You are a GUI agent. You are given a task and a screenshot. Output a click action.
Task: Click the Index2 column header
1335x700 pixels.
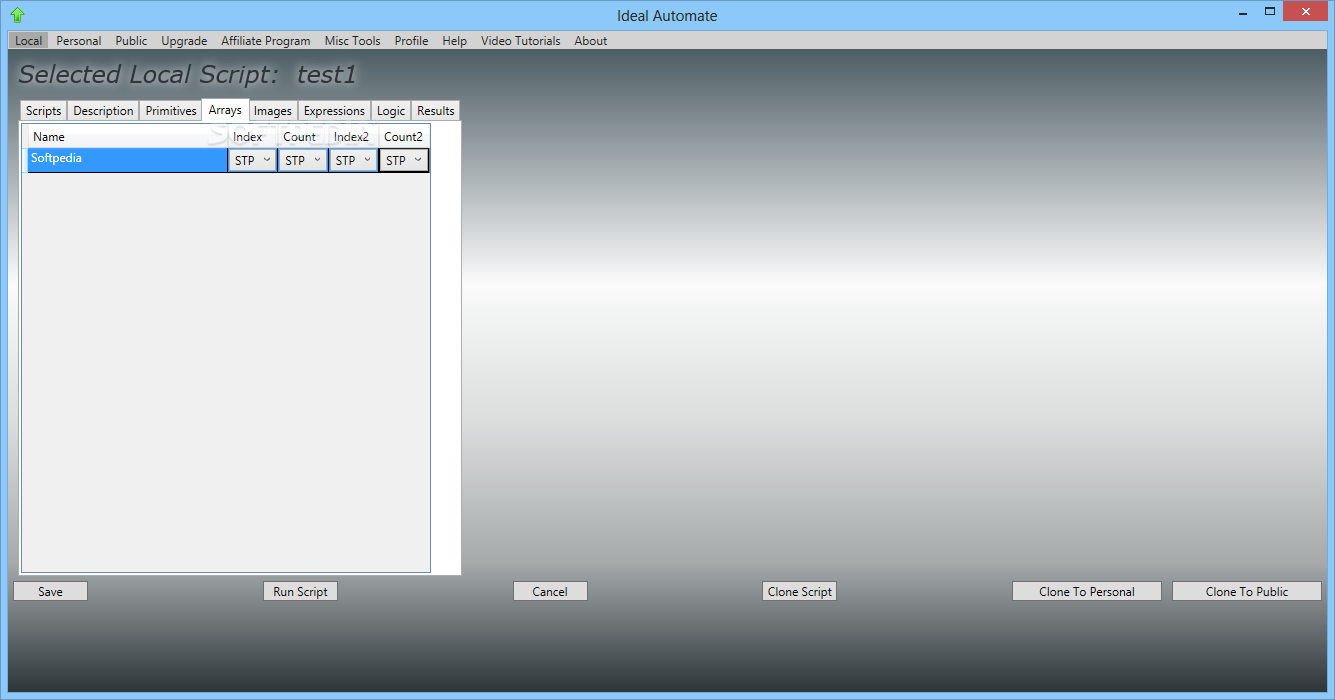pyautogui.click(x=354, y=137)
